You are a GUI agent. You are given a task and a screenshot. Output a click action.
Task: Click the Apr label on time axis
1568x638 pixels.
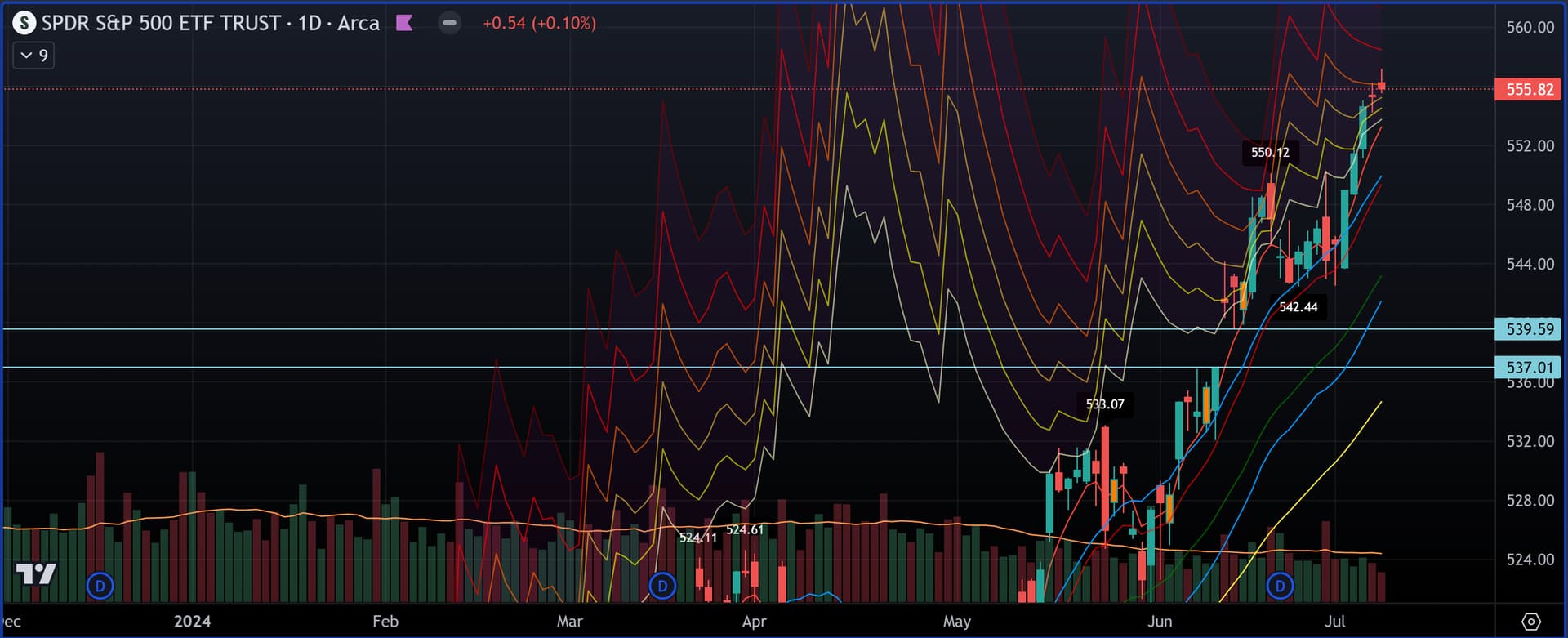755,622
